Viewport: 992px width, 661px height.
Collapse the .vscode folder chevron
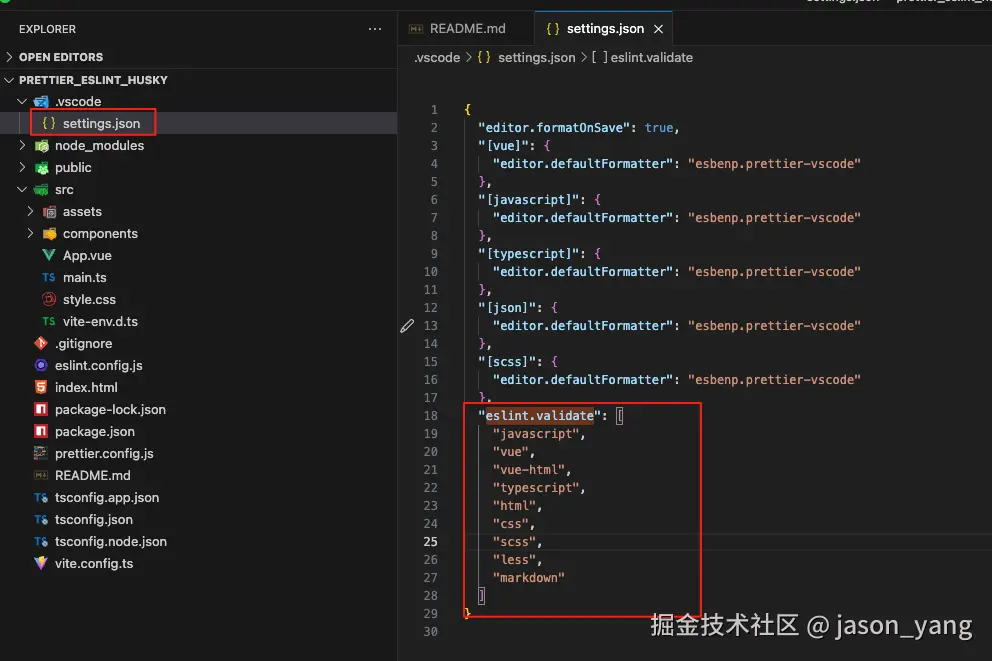(22, 101)
